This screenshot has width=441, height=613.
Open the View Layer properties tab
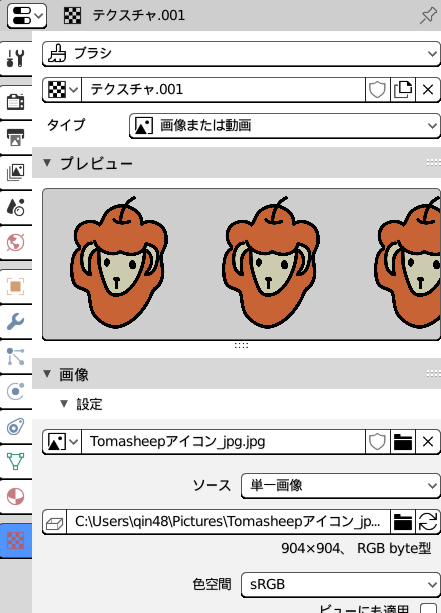(16, 172)
